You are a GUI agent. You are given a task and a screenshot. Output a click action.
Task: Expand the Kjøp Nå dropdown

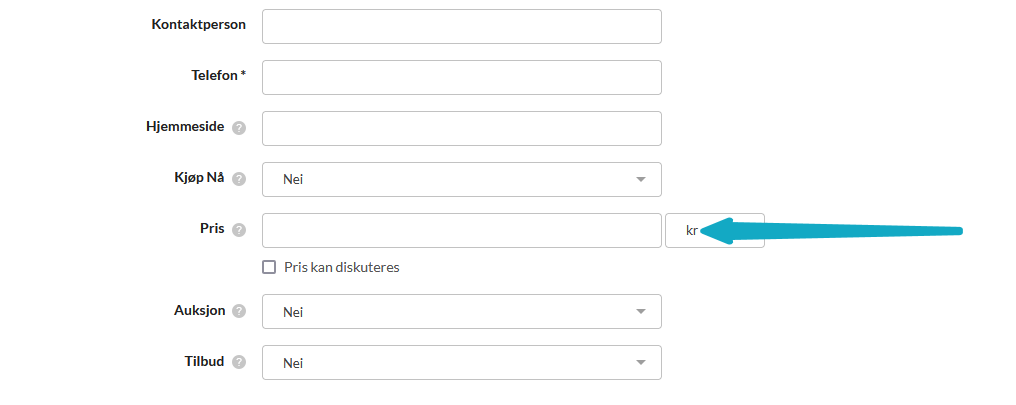pos(461,179)
